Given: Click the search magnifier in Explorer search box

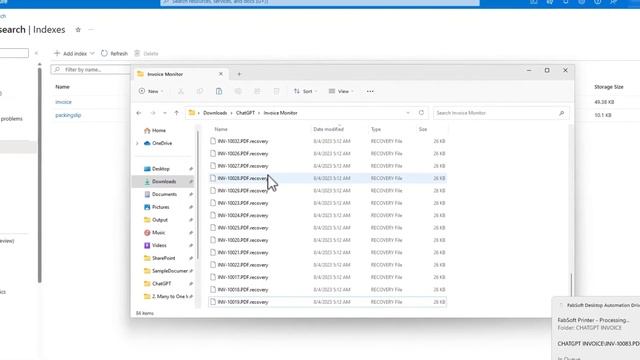Looking at the screenshot, I should click(x=562, y=113).
